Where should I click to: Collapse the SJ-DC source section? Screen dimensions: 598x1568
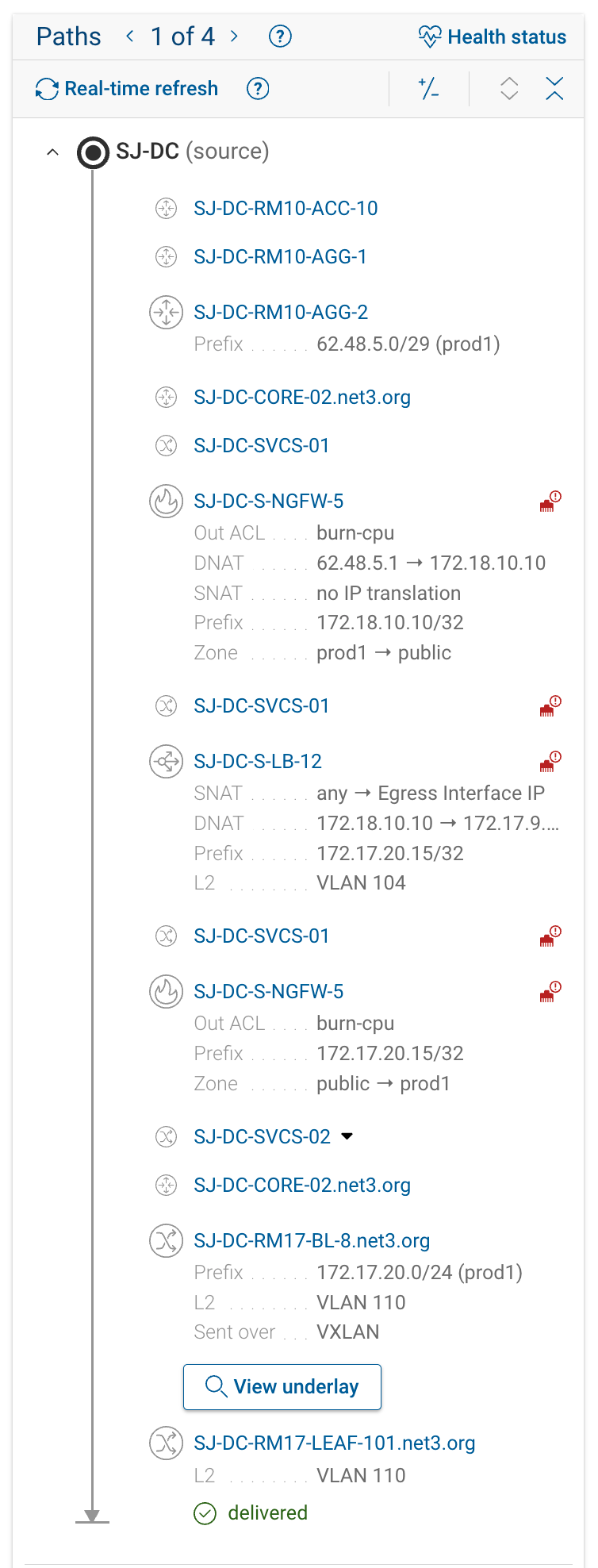coord(52,152)
